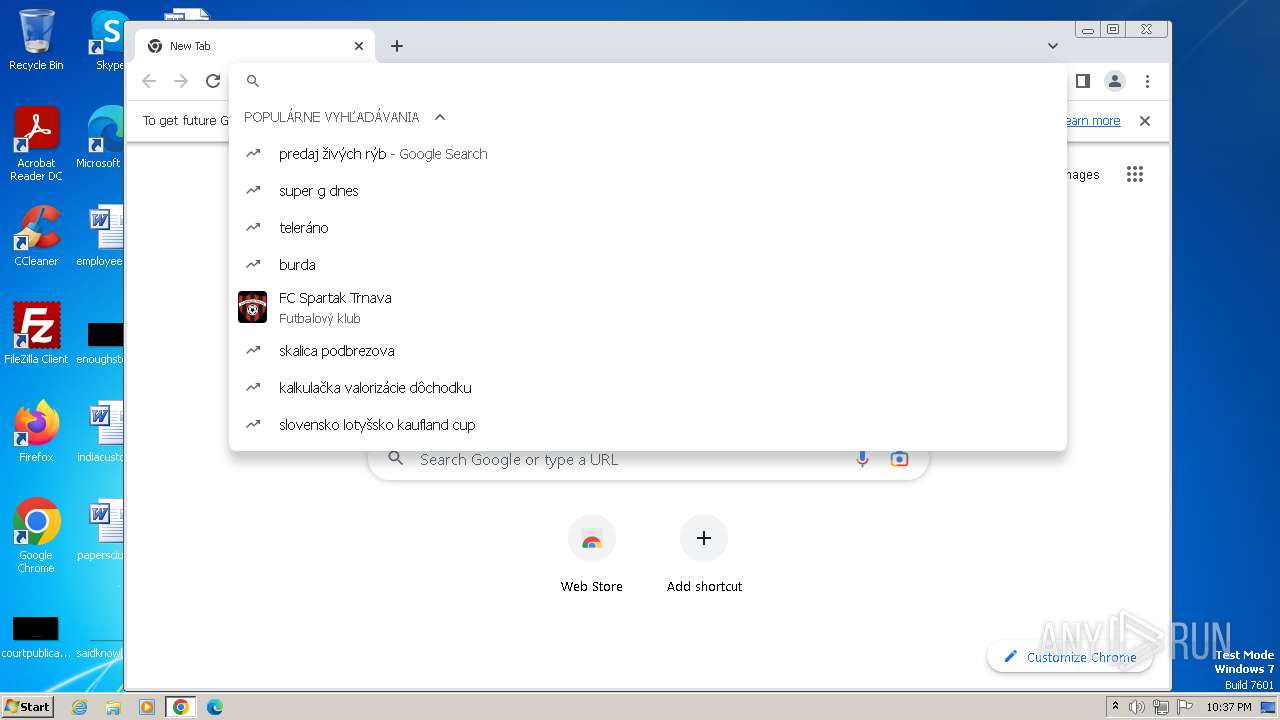Click the network tray icon
1280x720 pixels.
point(1161,707)
